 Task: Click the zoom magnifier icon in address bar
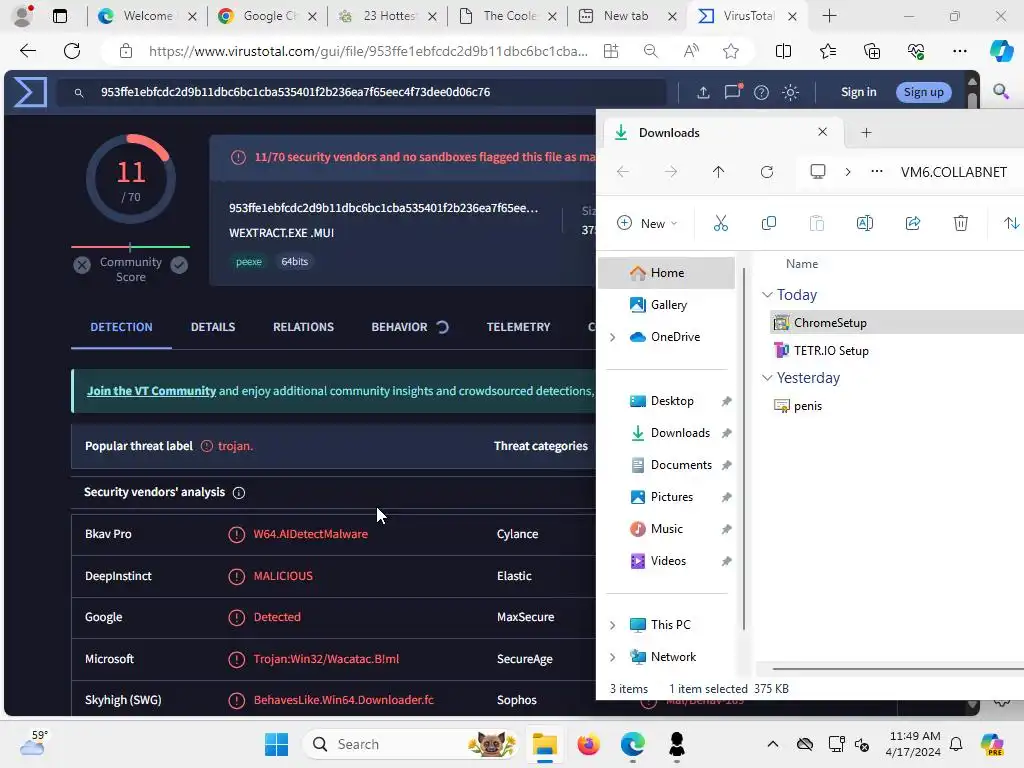coord(650,51)
